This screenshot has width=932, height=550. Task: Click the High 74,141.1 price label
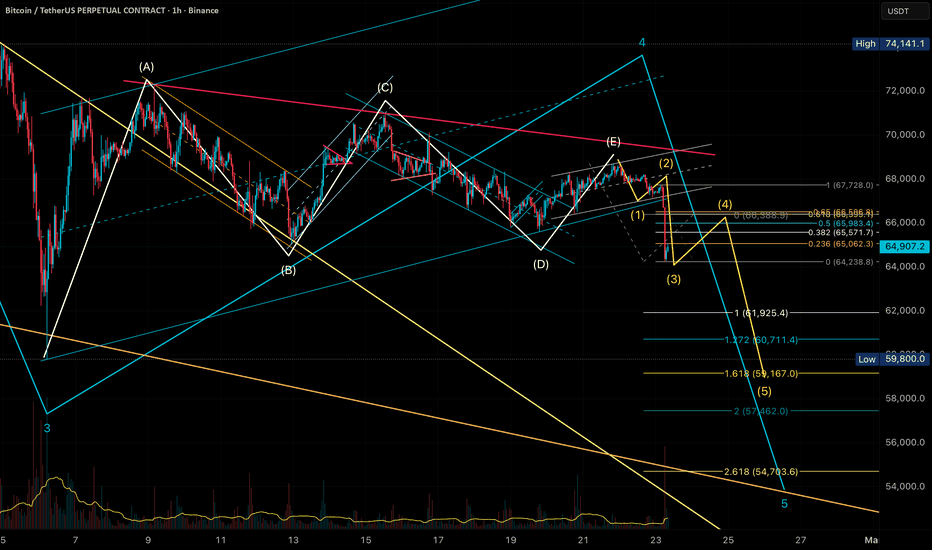(895, 44)
